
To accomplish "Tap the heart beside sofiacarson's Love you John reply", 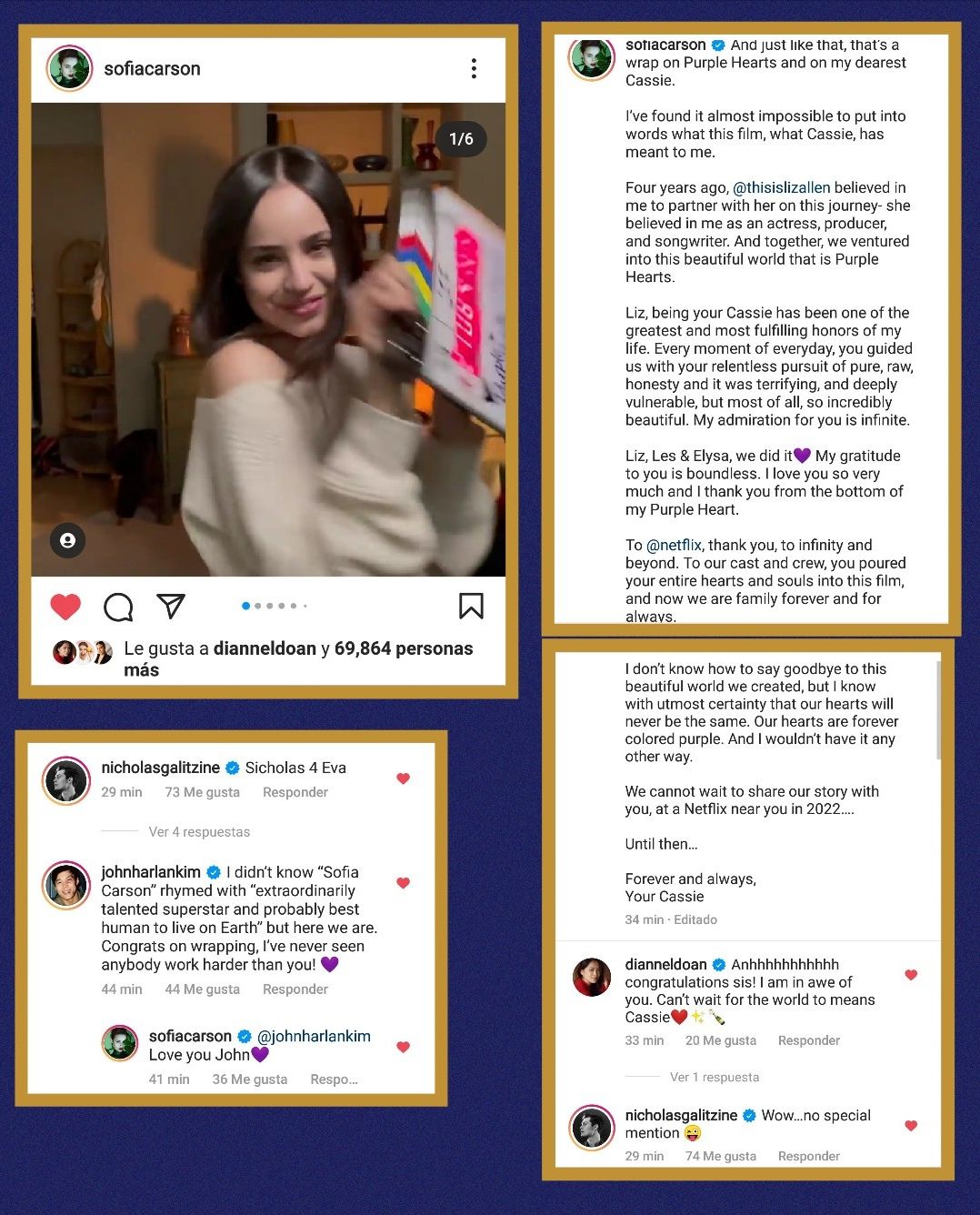I will coord(404,1047).
